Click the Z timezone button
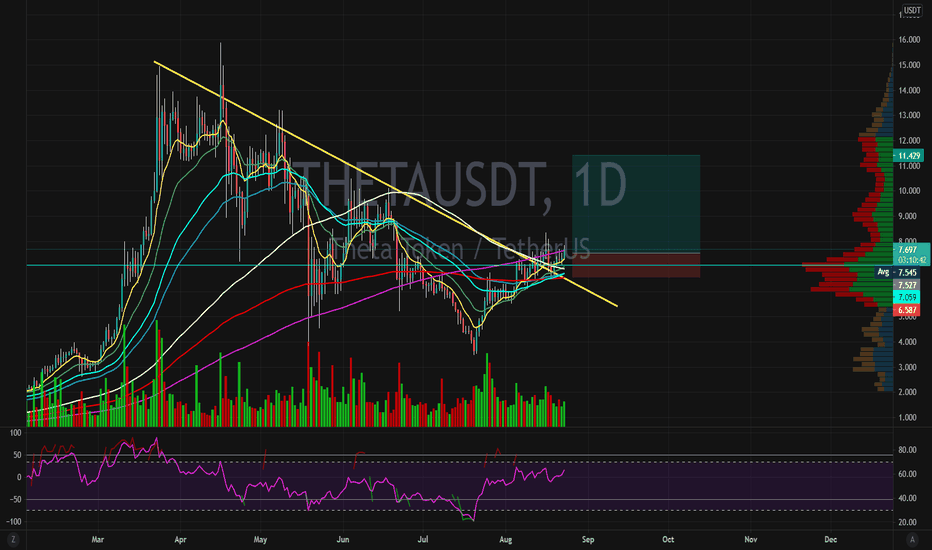 [13, 540]
